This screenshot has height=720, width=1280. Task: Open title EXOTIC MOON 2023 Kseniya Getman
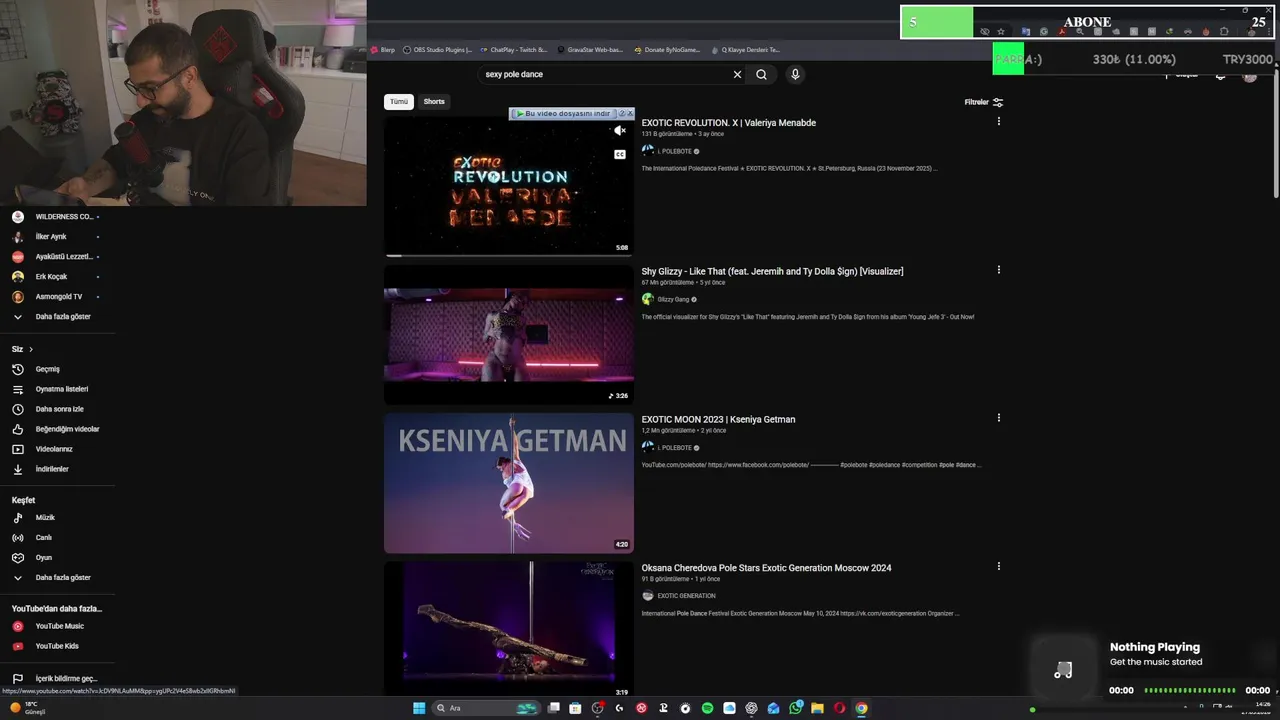[718, 419]
